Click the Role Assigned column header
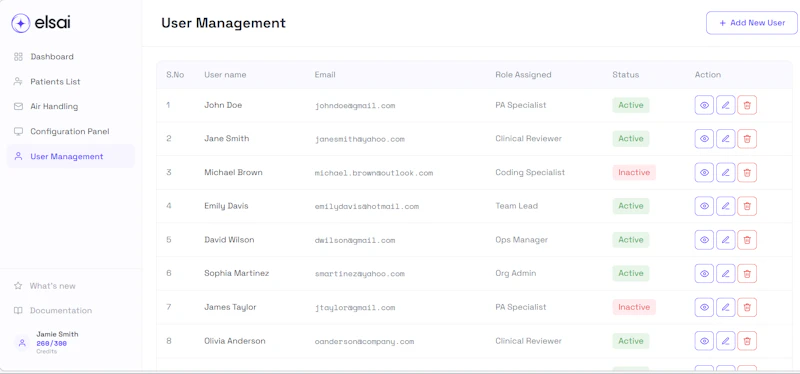The height and width of the screenshot is (374, 800). coord(523,74)
